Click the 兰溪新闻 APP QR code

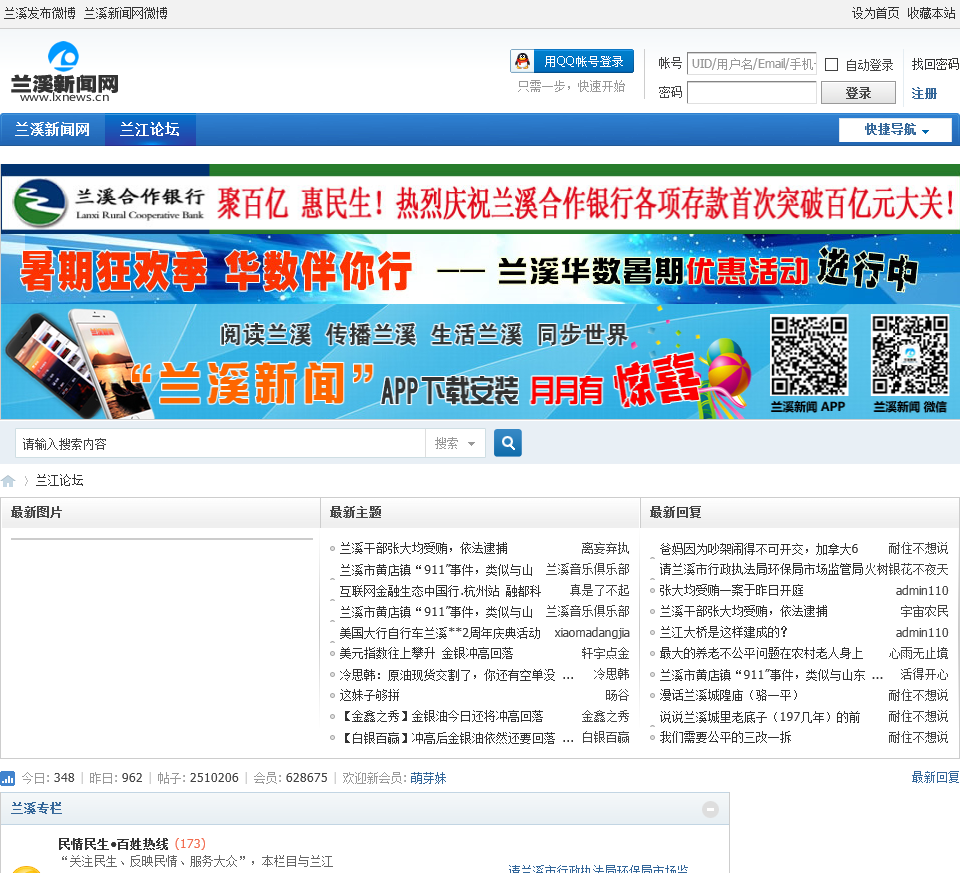[809, 355]
